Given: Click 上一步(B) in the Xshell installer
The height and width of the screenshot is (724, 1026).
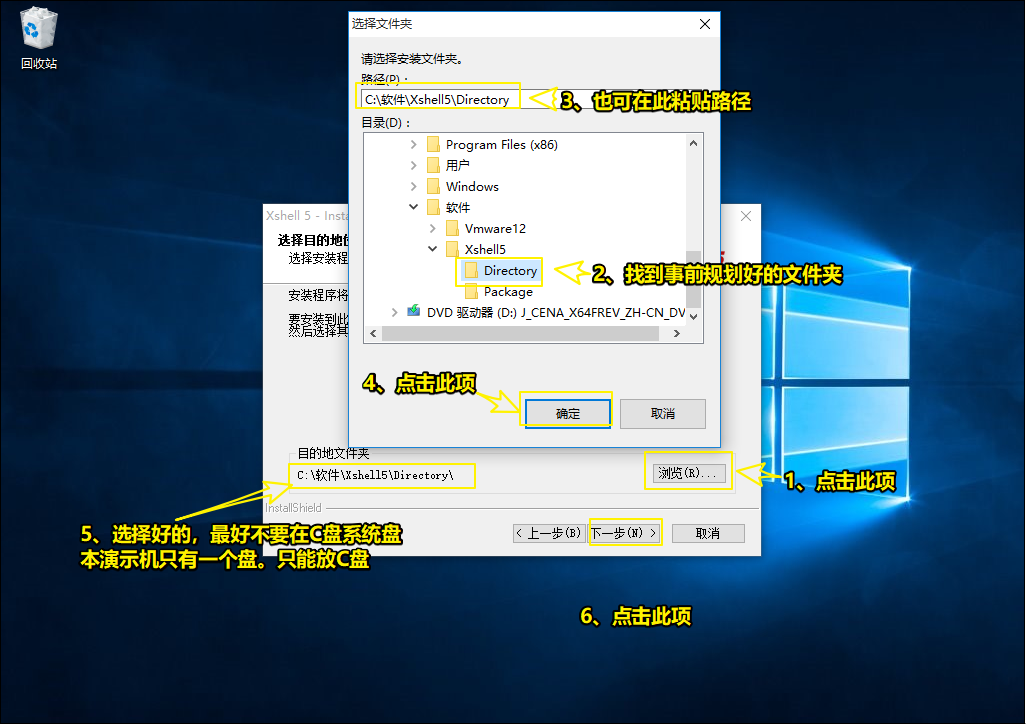Looking at the screenshot, I should 550,533.
